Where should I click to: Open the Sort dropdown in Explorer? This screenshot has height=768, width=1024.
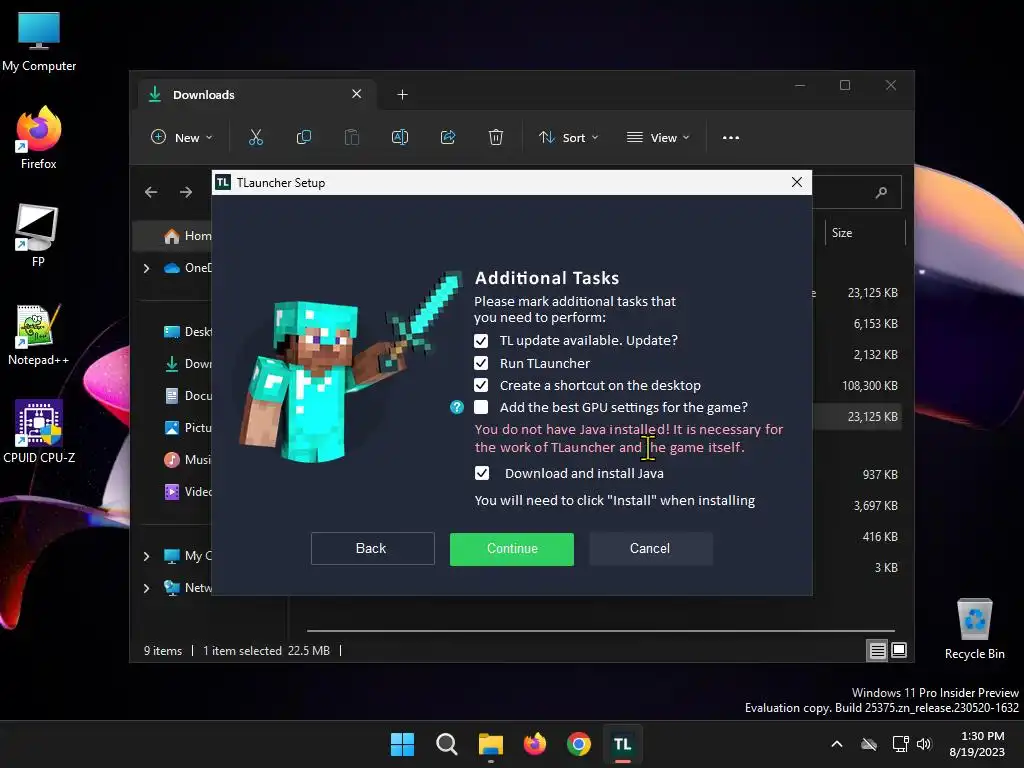coord(568,138)
